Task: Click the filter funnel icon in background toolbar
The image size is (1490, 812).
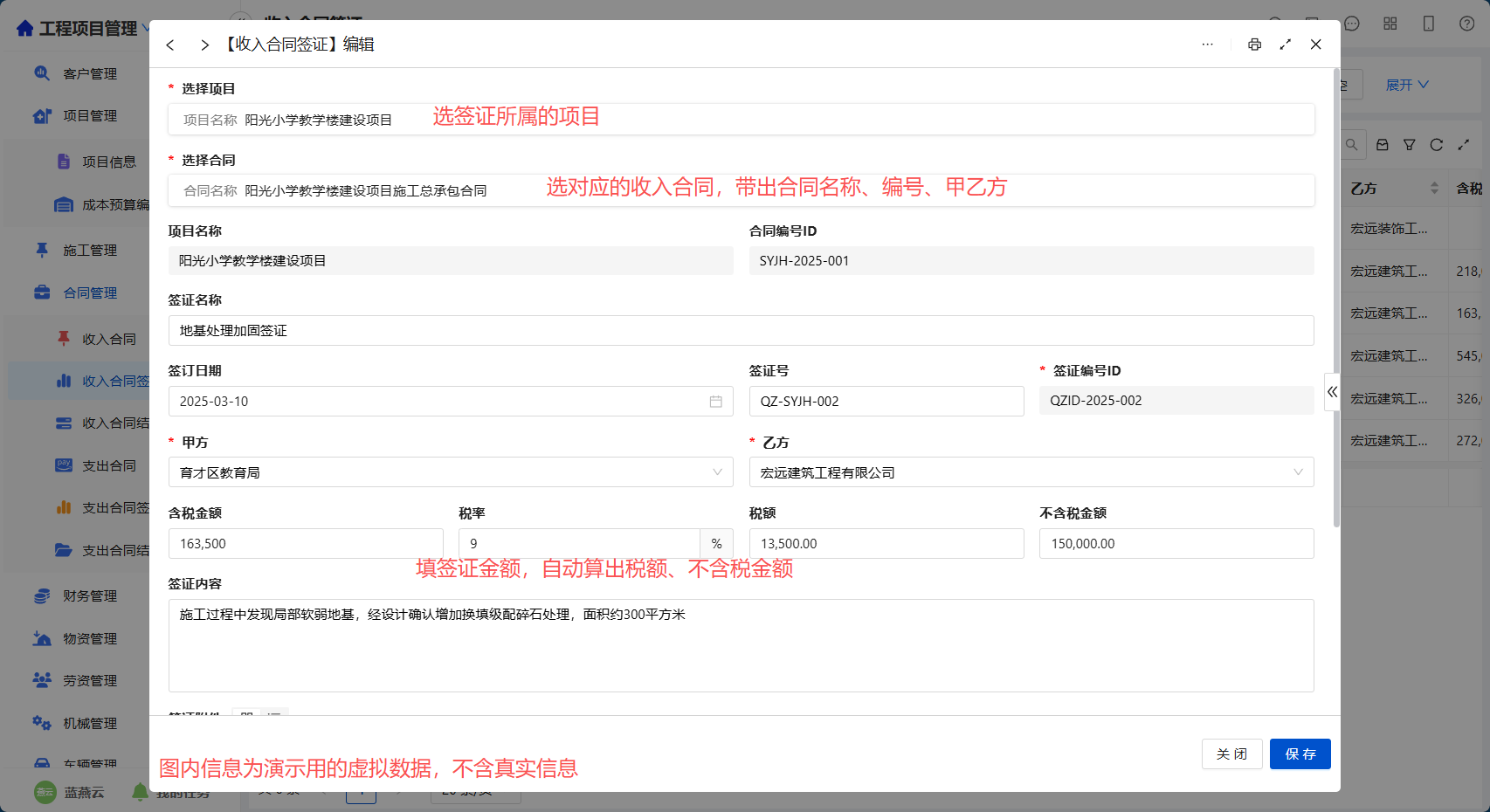Action: tap(1409, 145)
